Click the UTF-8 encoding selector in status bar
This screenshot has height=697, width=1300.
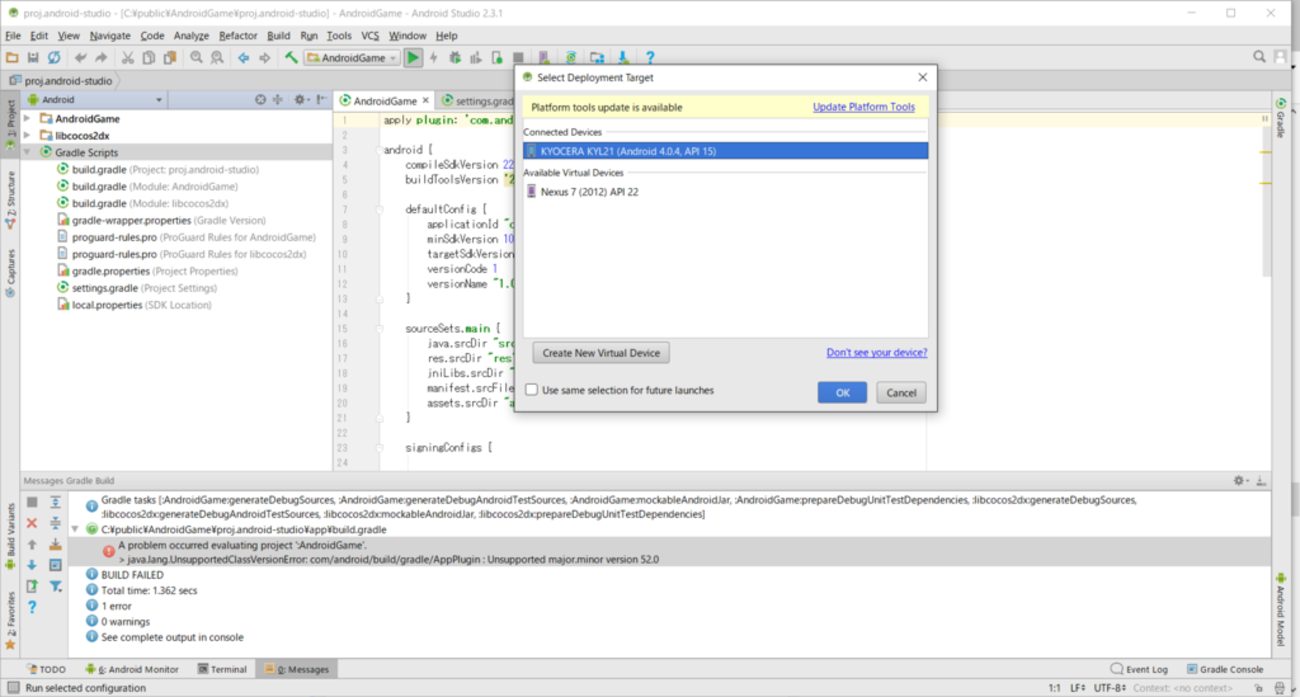pyautogui.click(x=1109, y=688)
